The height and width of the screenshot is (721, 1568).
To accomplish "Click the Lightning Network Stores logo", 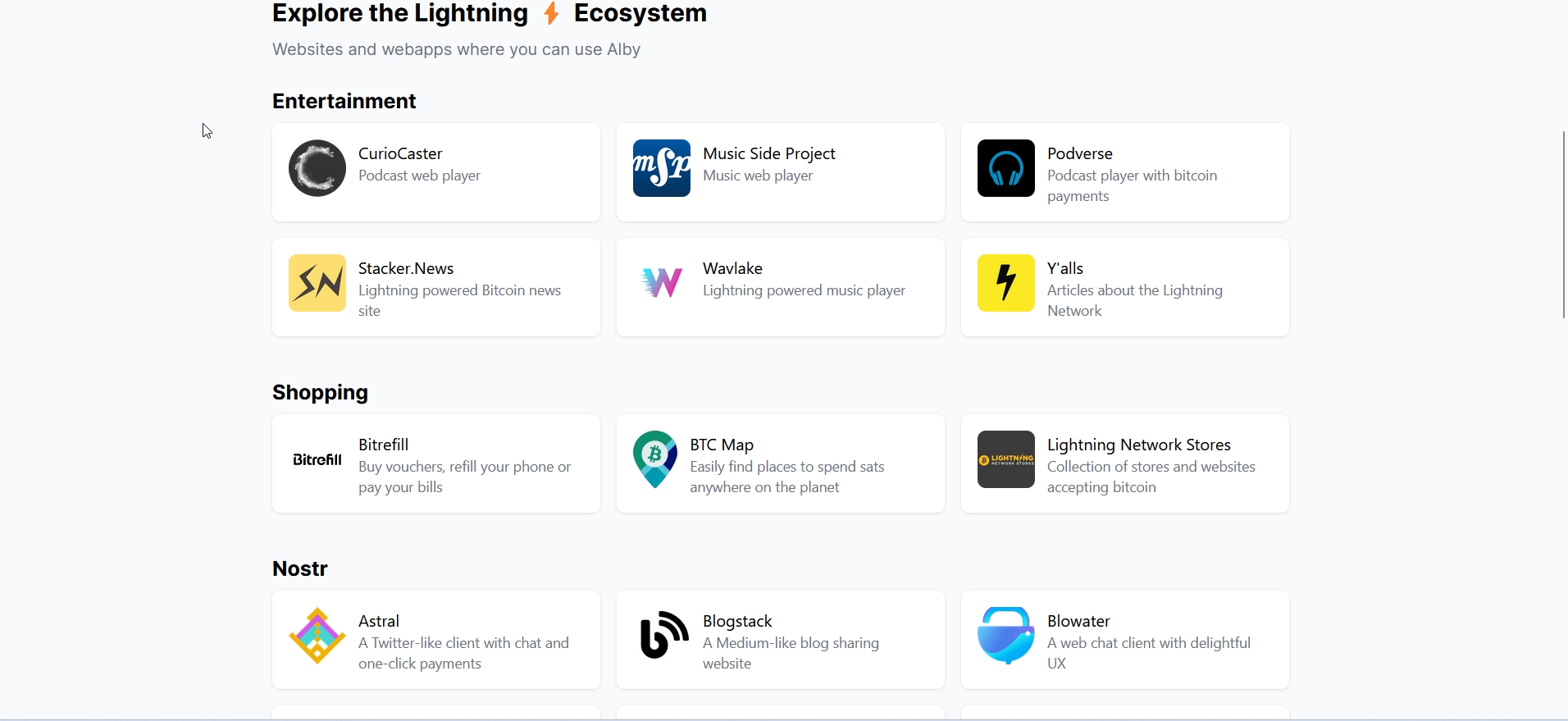I will click(1006, 459).
